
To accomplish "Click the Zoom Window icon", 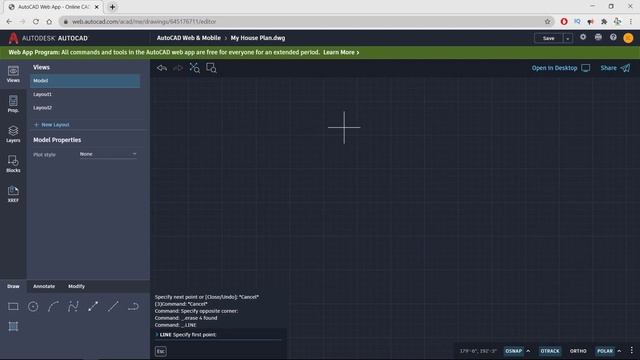I will pos(211,68).
